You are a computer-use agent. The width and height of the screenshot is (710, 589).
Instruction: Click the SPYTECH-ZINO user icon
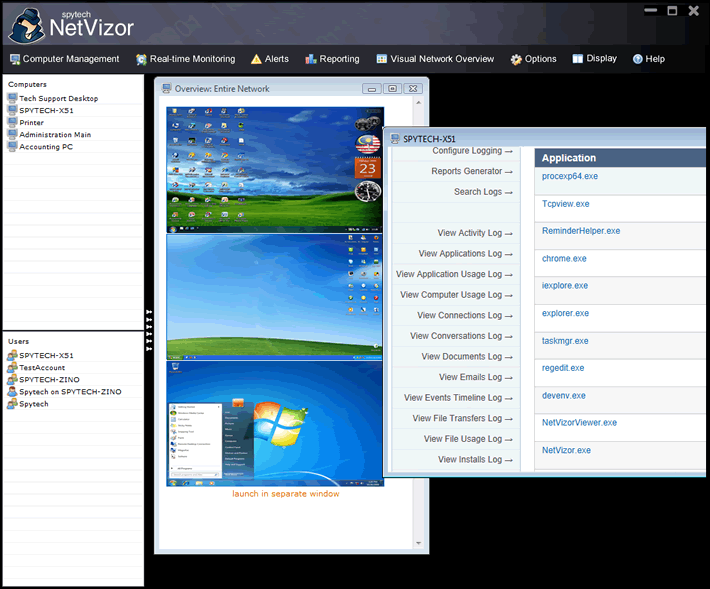click(12, 379)
